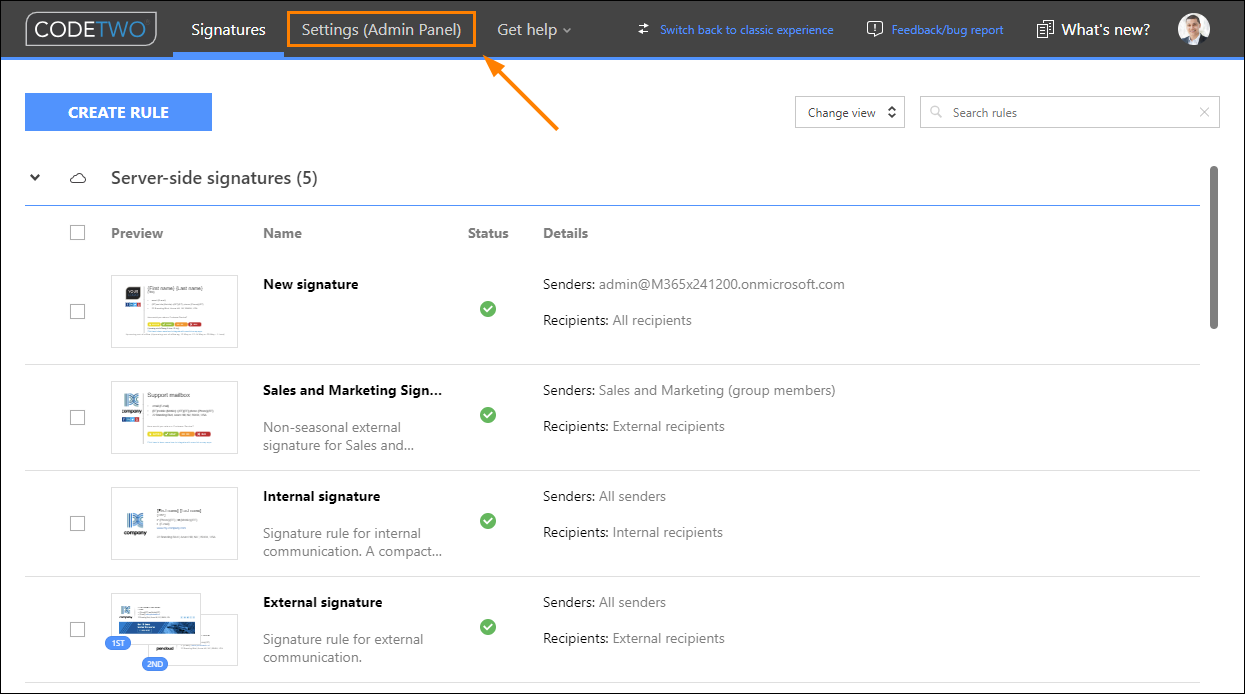Click Sales and Marketing (group members) sender
1245x694 pixels.
click(717, 391)
